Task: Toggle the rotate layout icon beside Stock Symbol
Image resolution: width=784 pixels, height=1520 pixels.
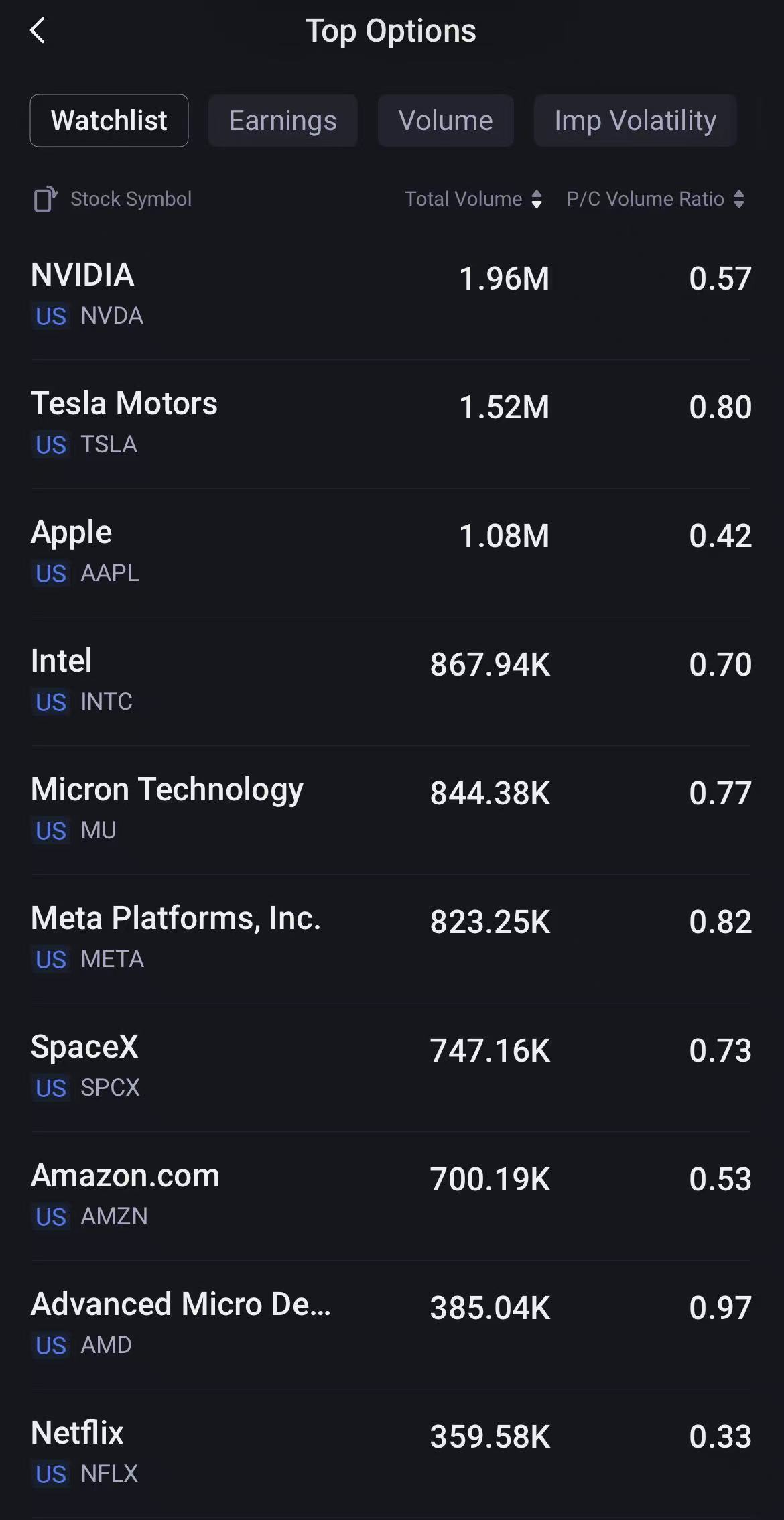Action: (46, 199)
